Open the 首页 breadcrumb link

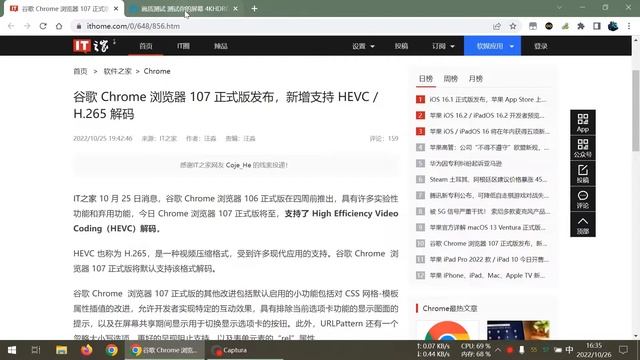[80, 71]
